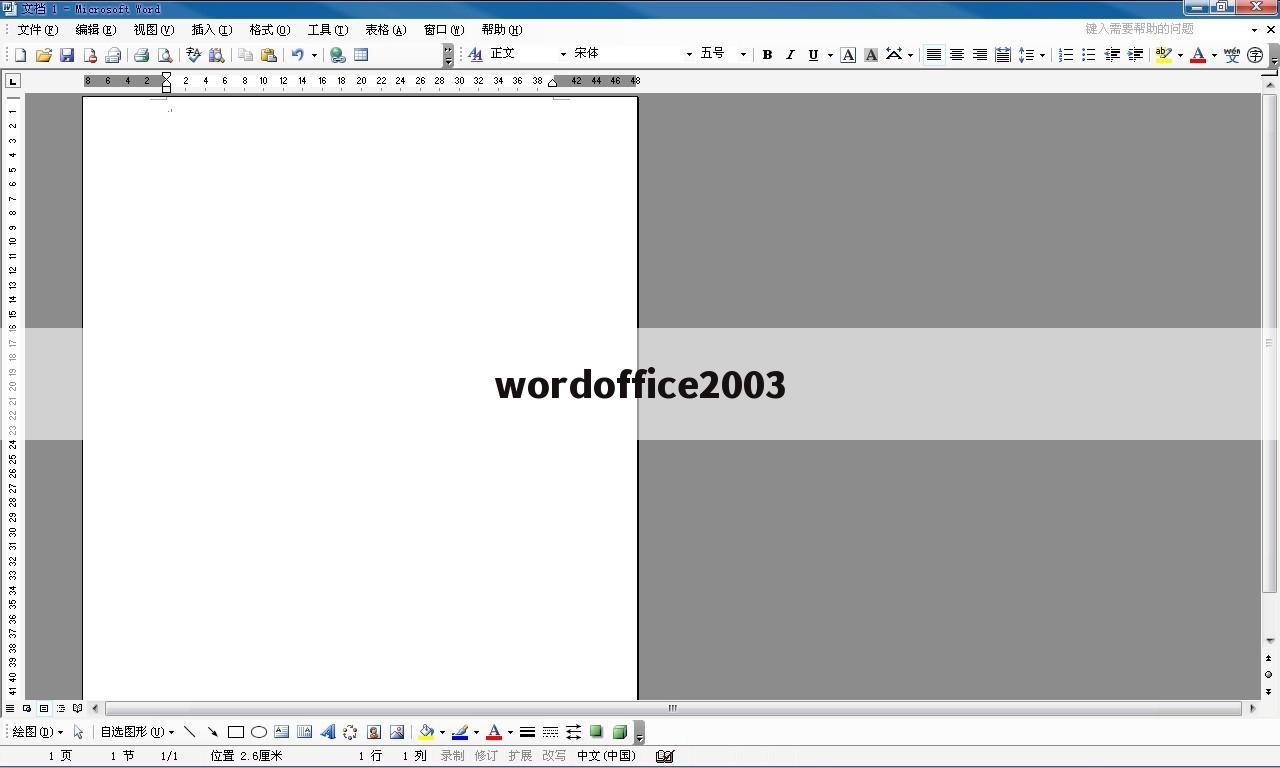Expand the Undo history dropdown arrow
The image size is (1280, 768).
click(x=314, y=55)
